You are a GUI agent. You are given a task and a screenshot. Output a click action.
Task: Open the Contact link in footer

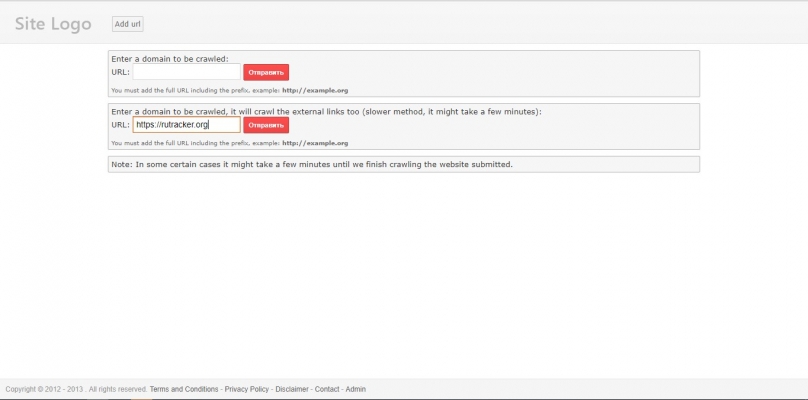pos(327,389)
